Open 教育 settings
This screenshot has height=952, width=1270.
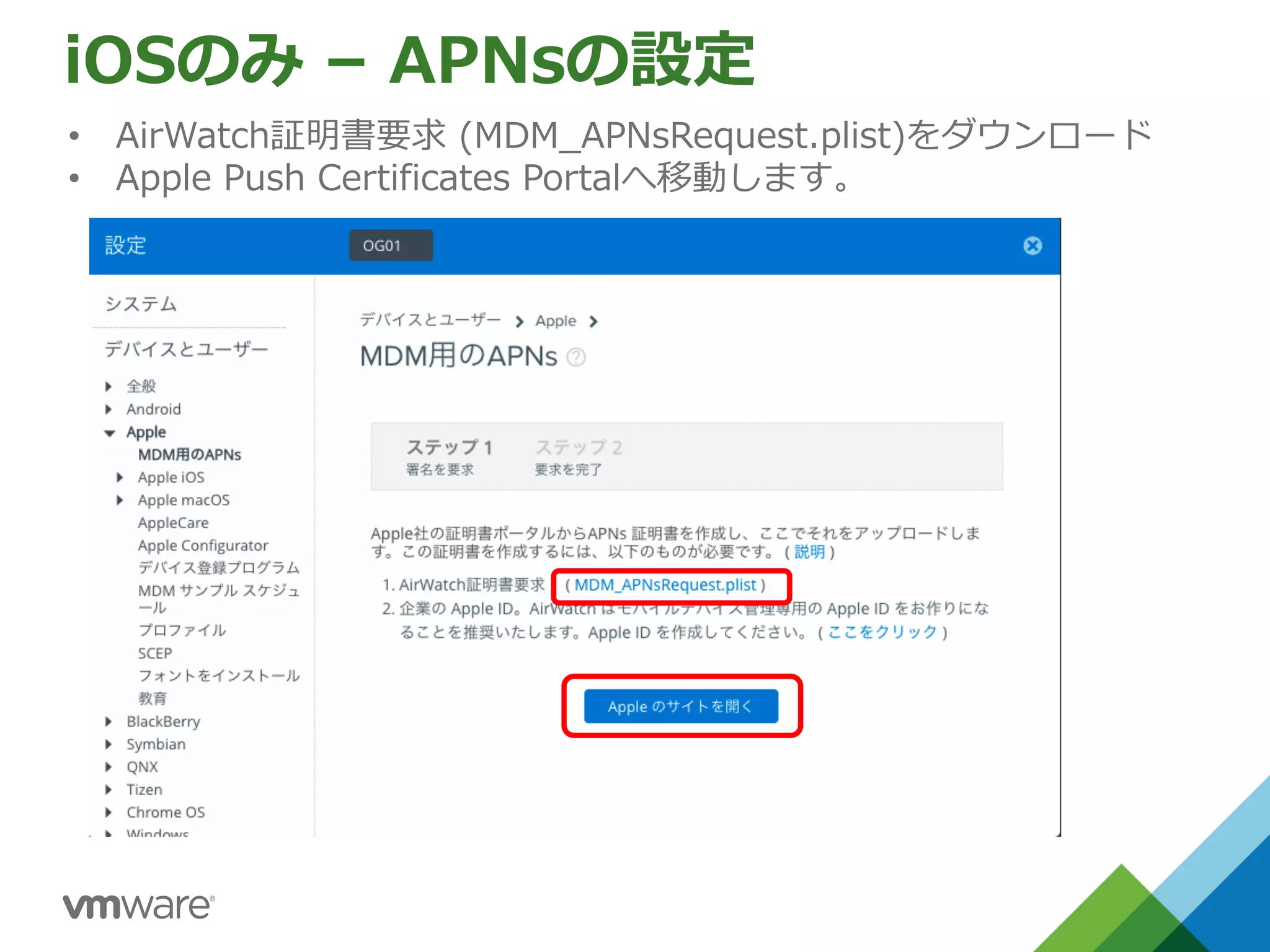point(153,699)
